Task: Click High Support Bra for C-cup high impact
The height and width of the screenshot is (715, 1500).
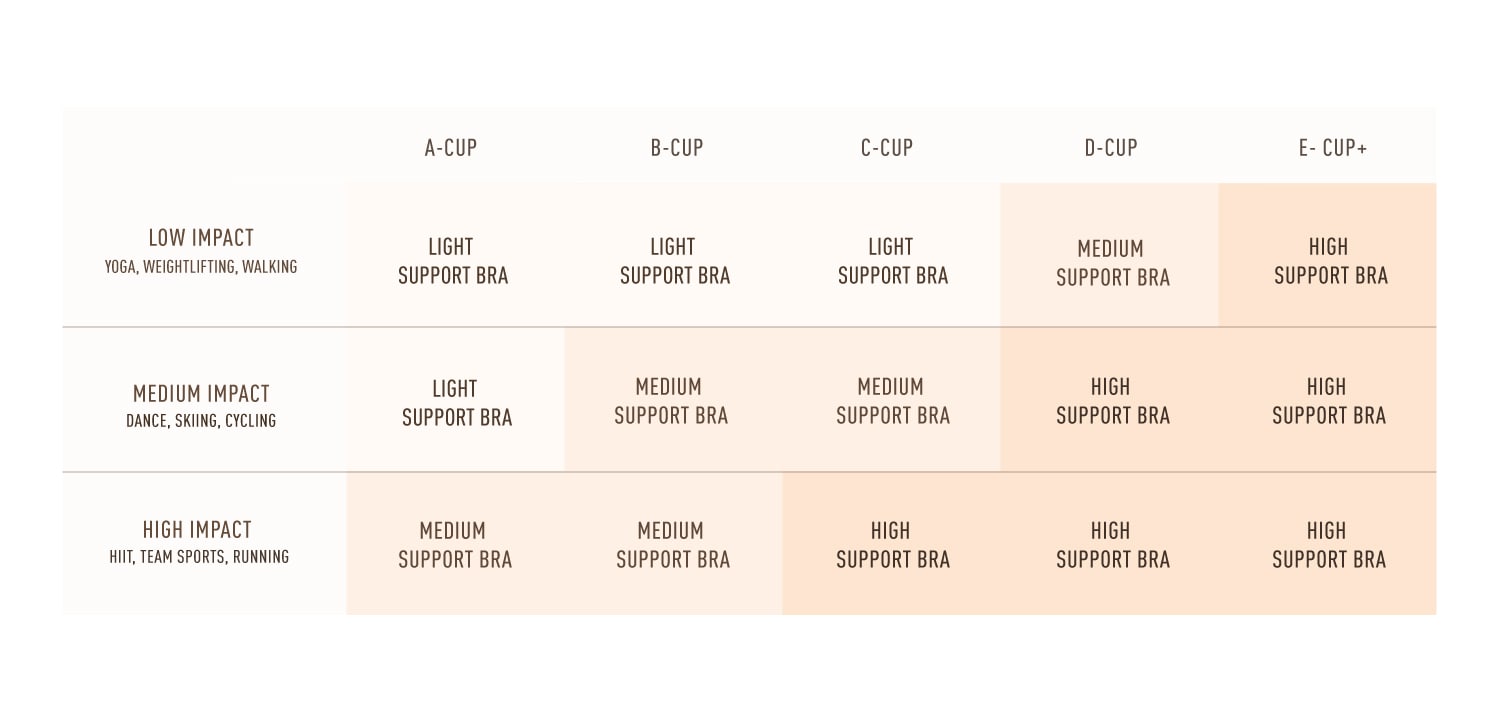Action: (892, 545)
